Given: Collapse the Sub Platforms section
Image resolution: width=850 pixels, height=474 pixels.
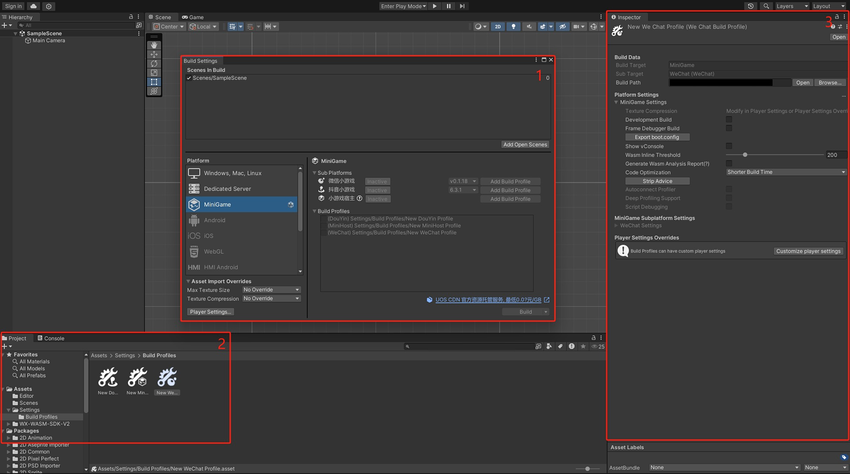Looking at the screenshot, I should click(315, 173).
